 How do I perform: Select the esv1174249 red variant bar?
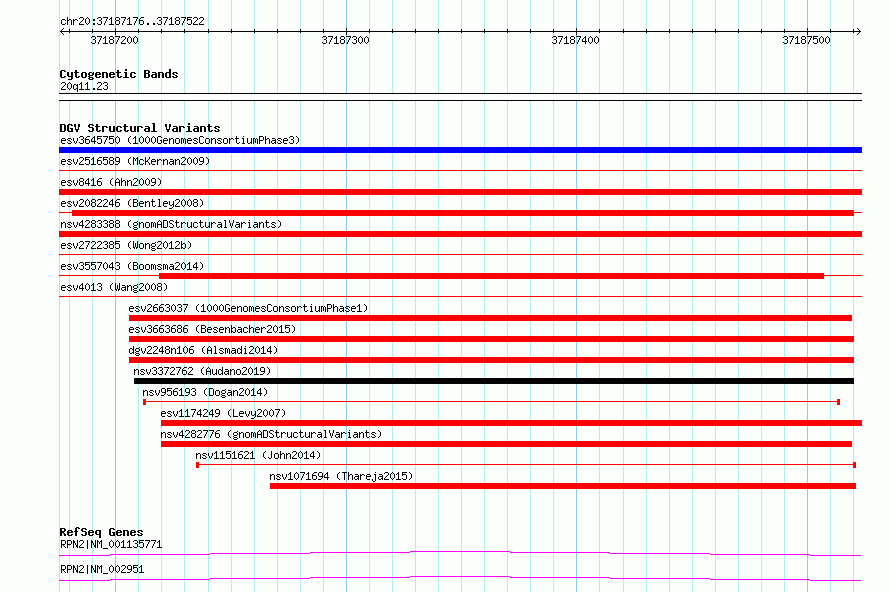click(511, 423)
